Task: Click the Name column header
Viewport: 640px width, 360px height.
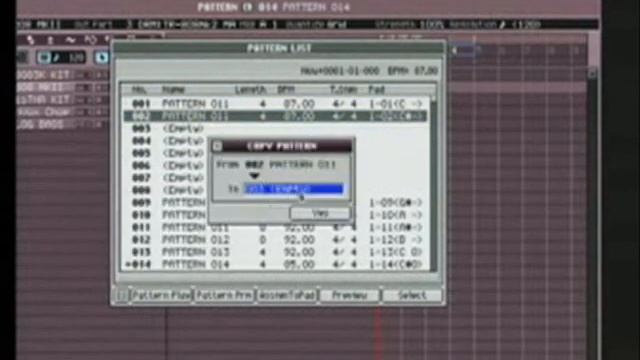Action: [173, 89]
